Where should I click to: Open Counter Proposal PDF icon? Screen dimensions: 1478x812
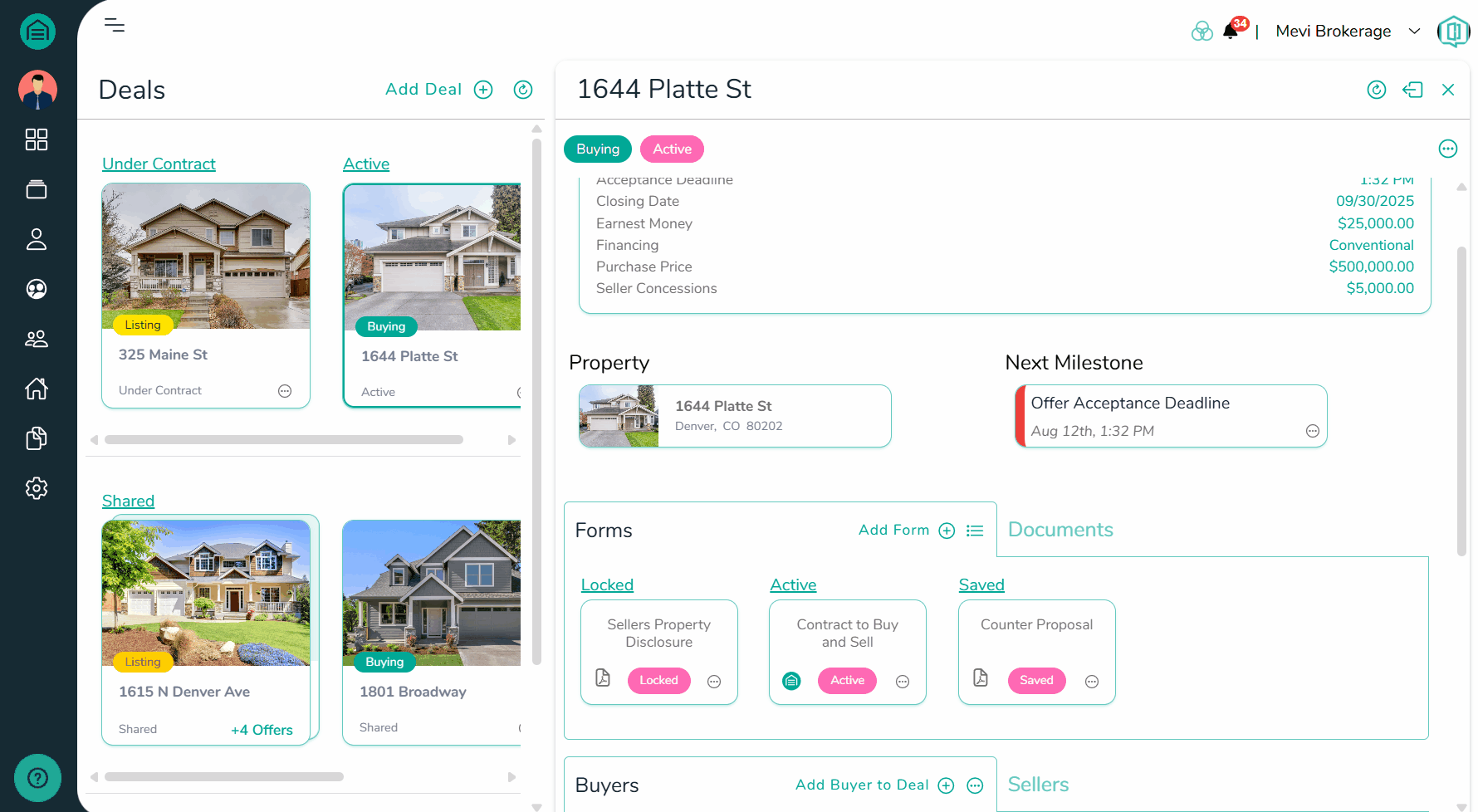pyautogui.click(x=981, y=677)
